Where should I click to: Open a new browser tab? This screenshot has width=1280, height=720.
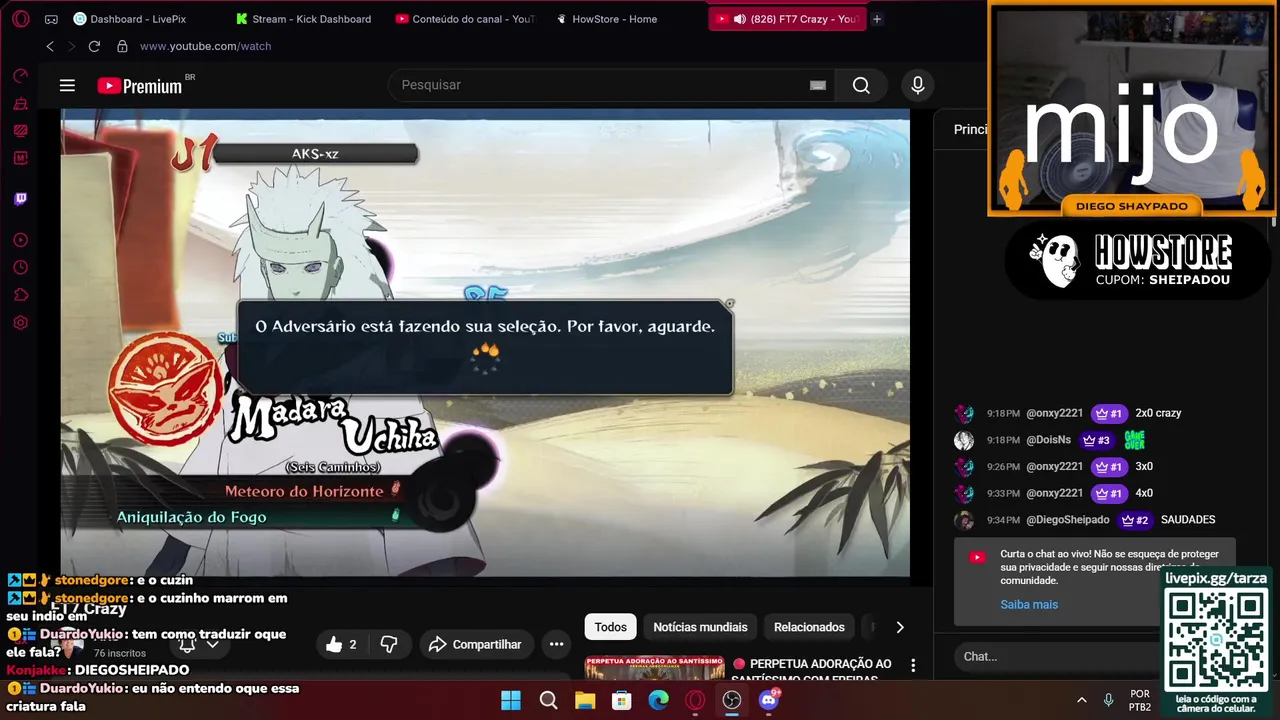(x=877, y=19)
